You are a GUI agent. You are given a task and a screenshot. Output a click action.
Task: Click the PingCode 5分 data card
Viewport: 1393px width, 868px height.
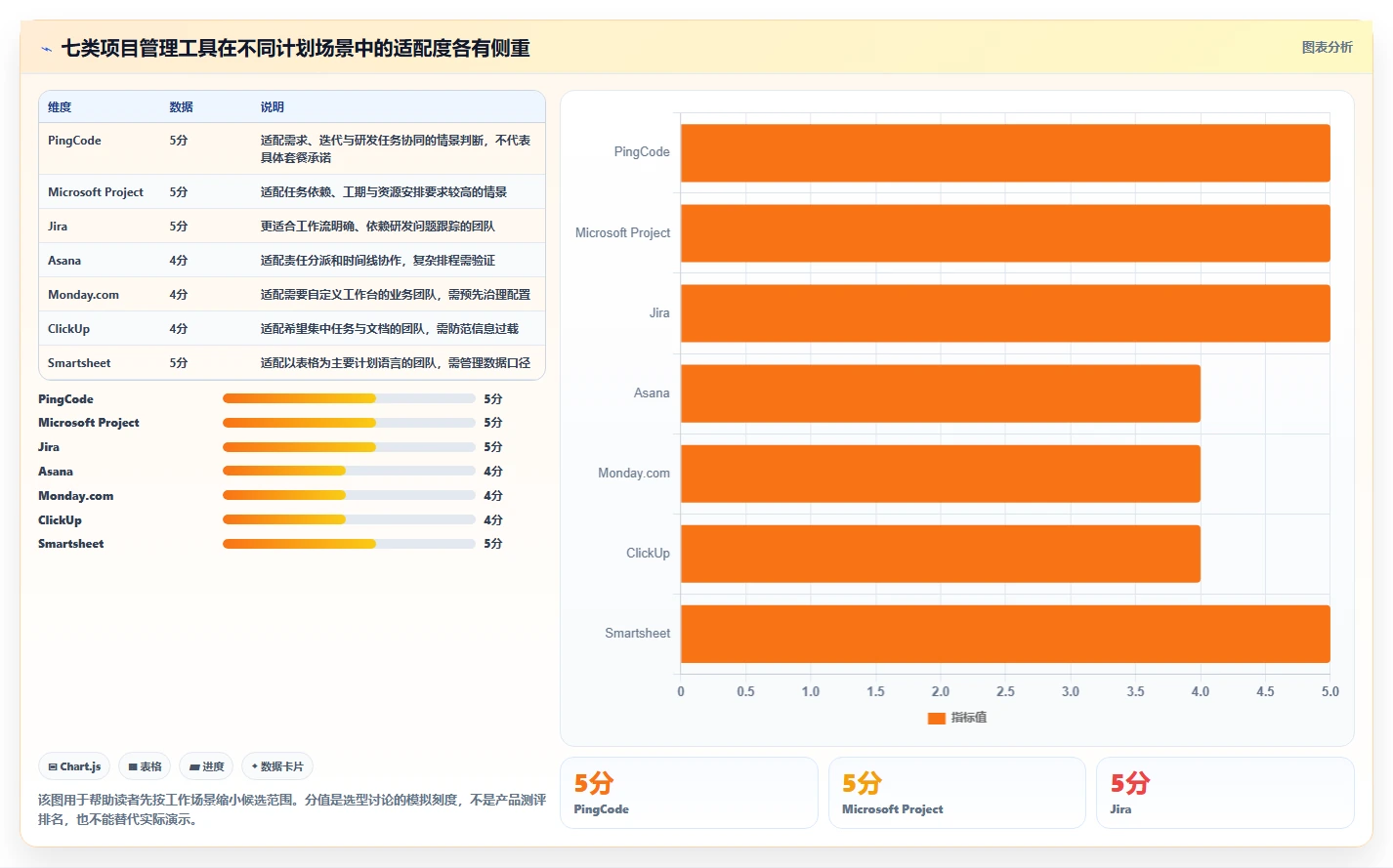(689, 793)
